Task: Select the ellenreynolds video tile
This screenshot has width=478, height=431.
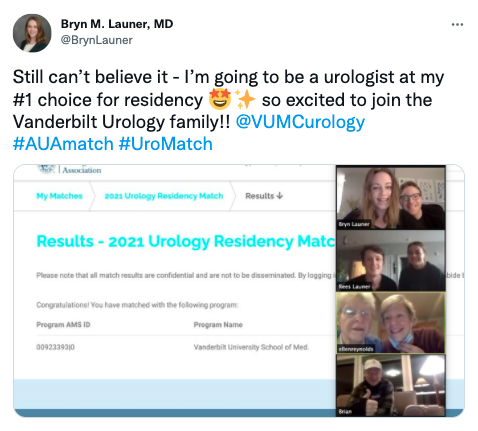Action: click(391, 323)
